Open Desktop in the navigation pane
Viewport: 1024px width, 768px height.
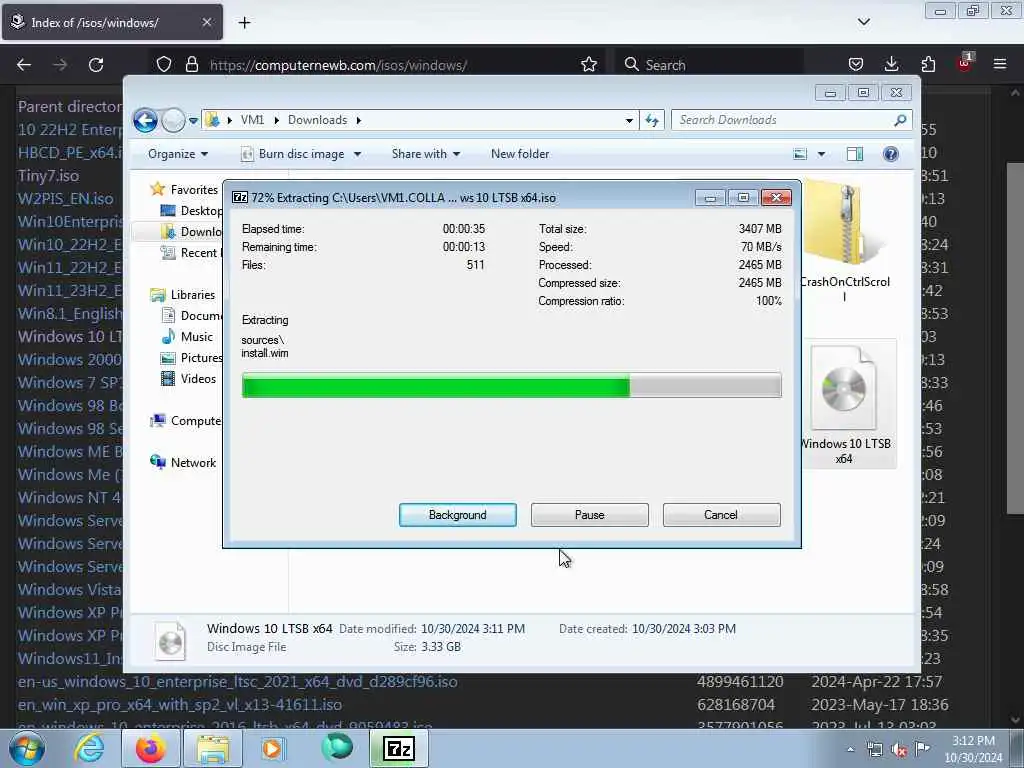click(191, 211)
